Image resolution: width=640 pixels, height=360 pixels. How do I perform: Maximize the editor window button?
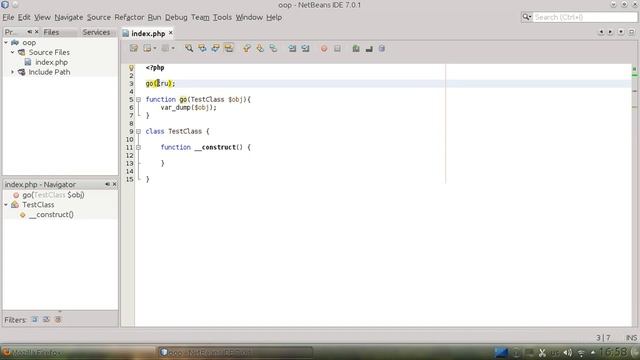pyautogui.click(x=631, y=32)
